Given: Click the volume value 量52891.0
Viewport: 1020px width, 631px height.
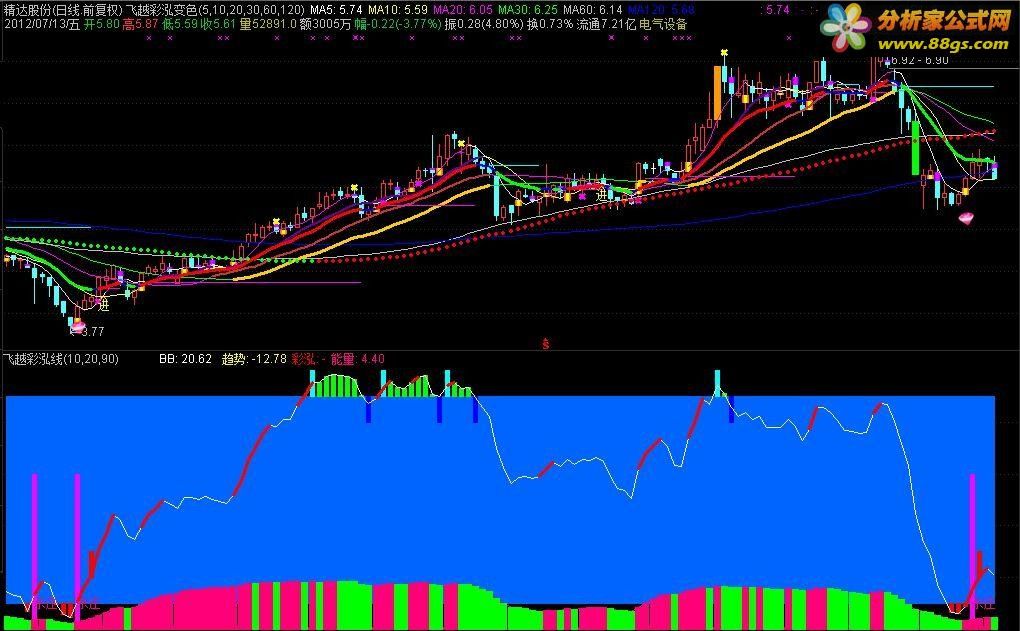Looking at the screenshot, I should coord(268,25).
